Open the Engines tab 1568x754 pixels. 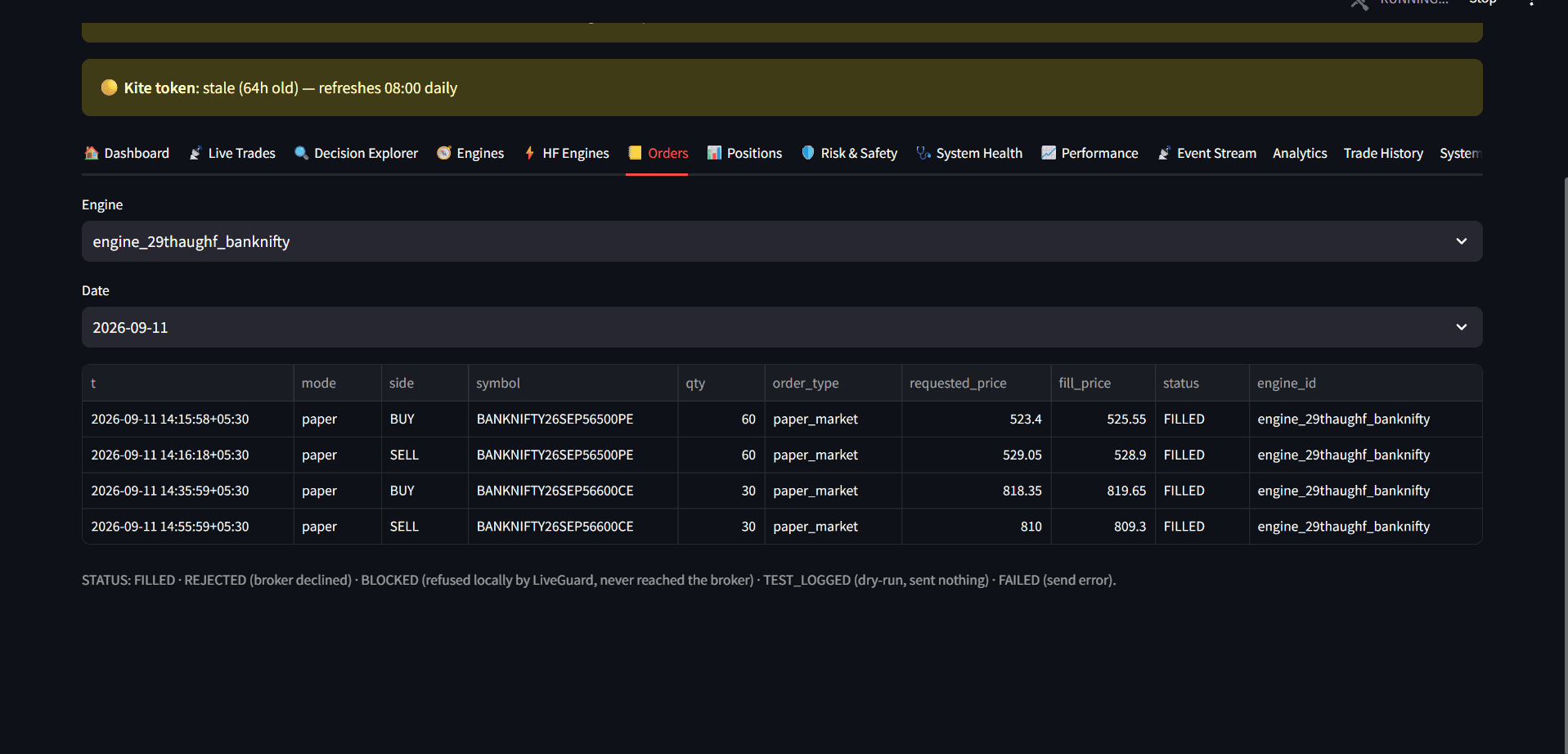[470, 153]
